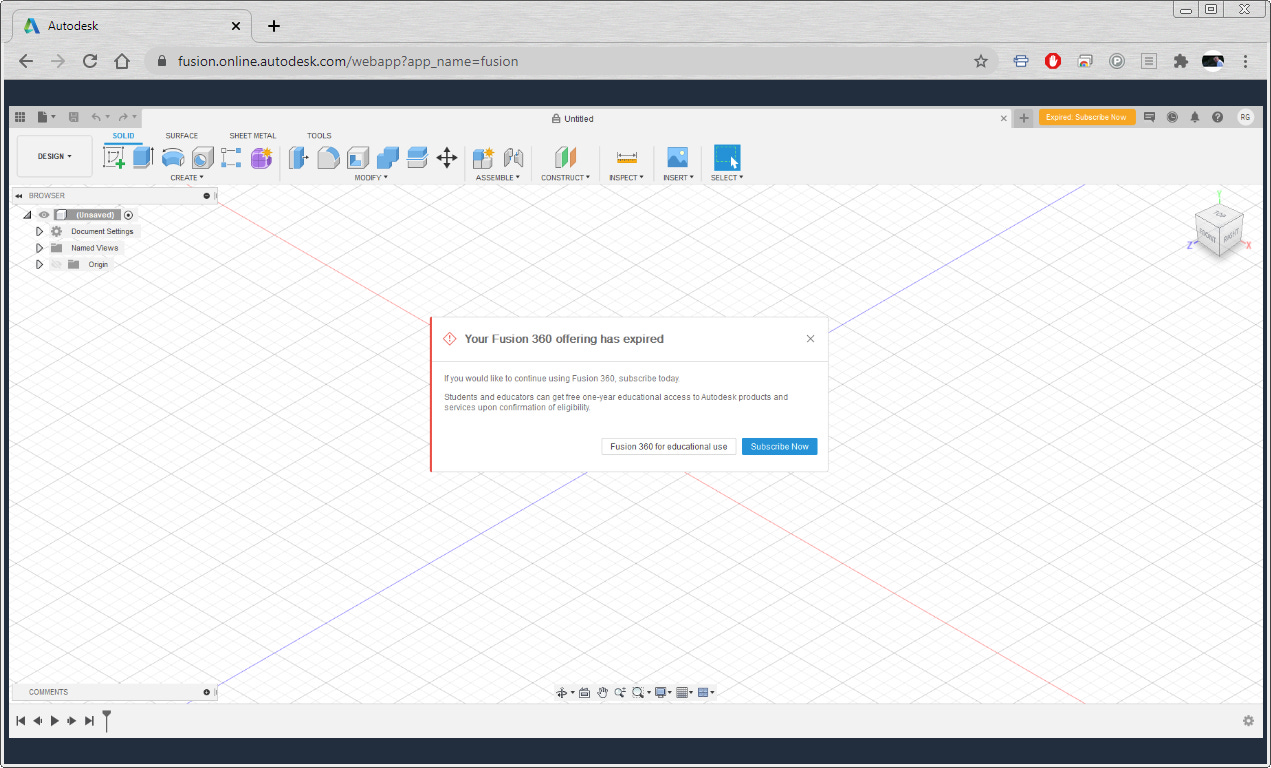Open the comments speech bubble icon

[x=1150, y=117]
